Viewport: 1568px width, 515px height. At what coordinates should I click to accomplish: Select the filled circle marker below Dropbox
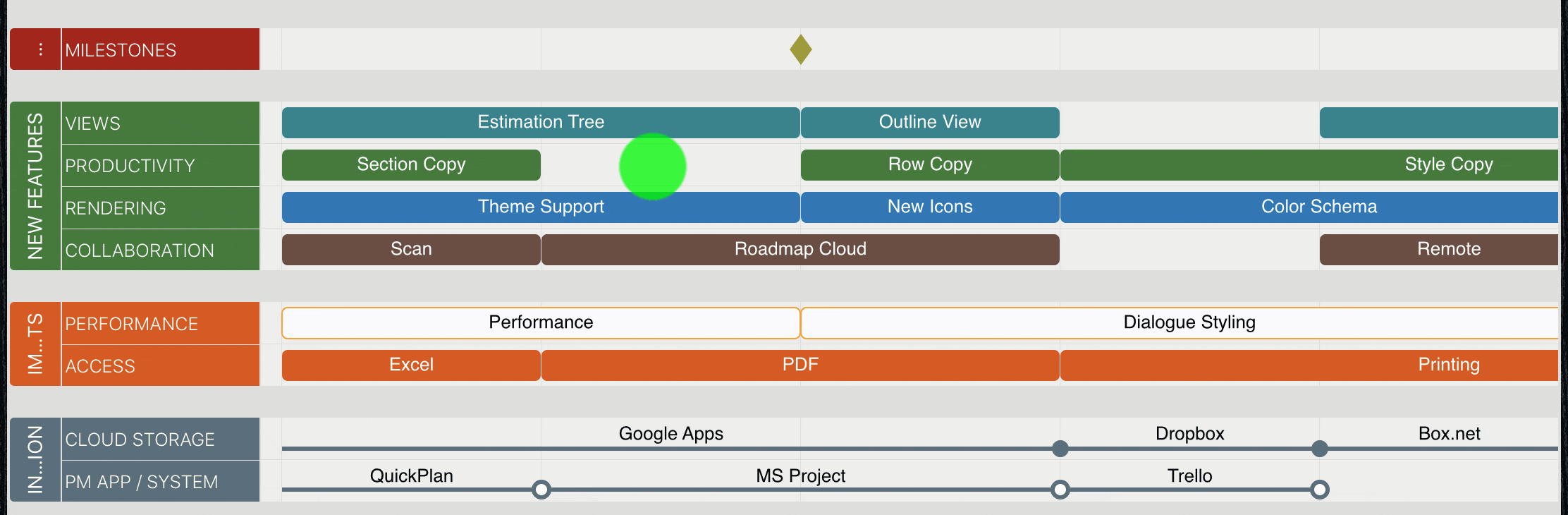pyautogui.click(x=1060, y=449)
